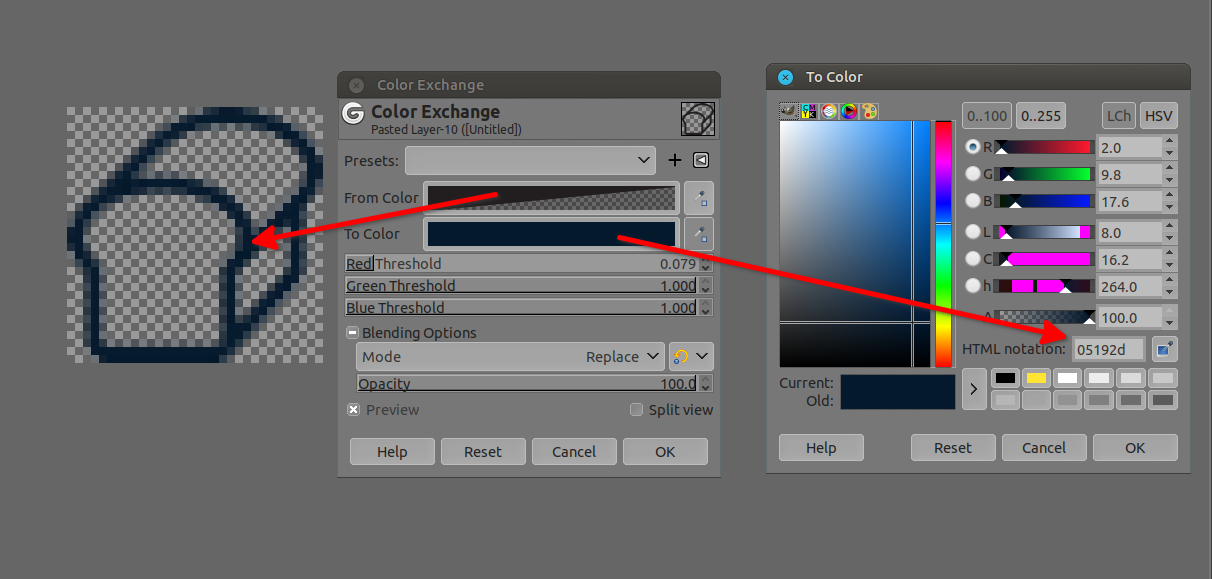Switch to the CMYK color selector tab
1212x579 pixels.
tap(808, 111)
